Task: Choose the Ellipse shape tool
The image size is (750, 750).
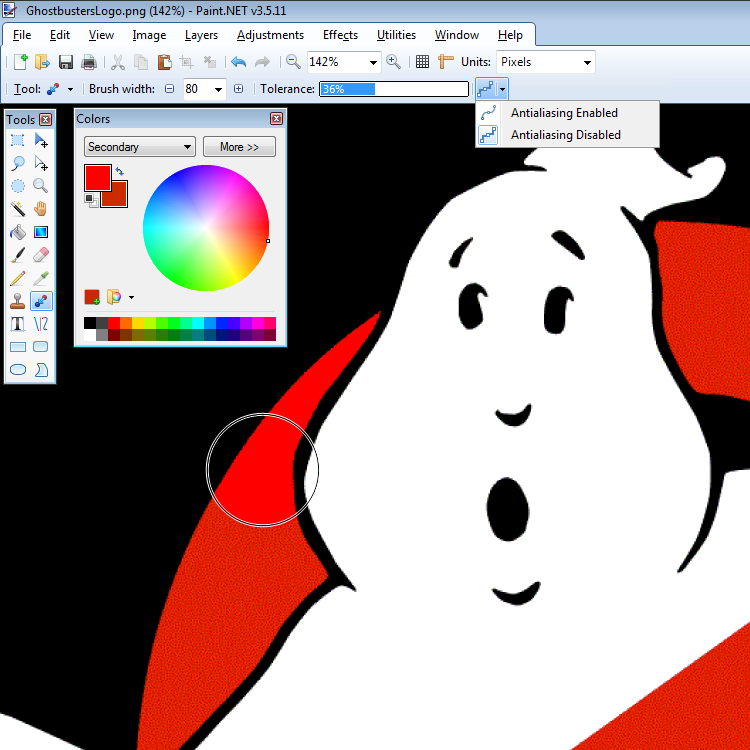Action: click(x=18, y=370)
